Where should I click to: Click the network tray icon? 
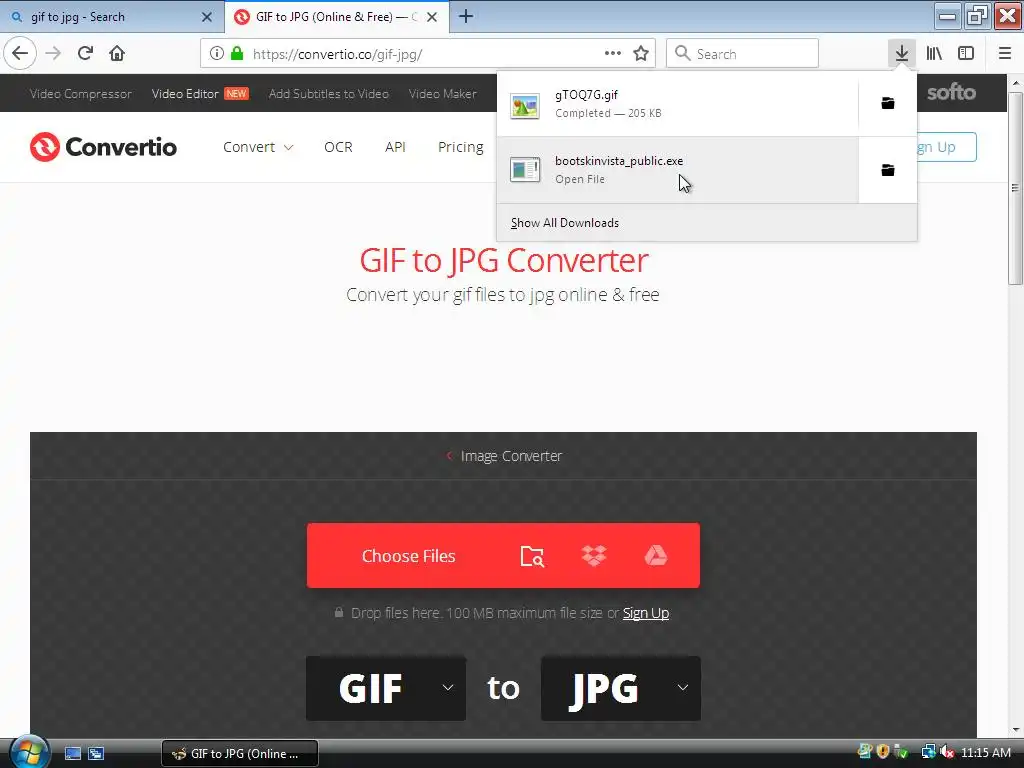coord(928,752)
